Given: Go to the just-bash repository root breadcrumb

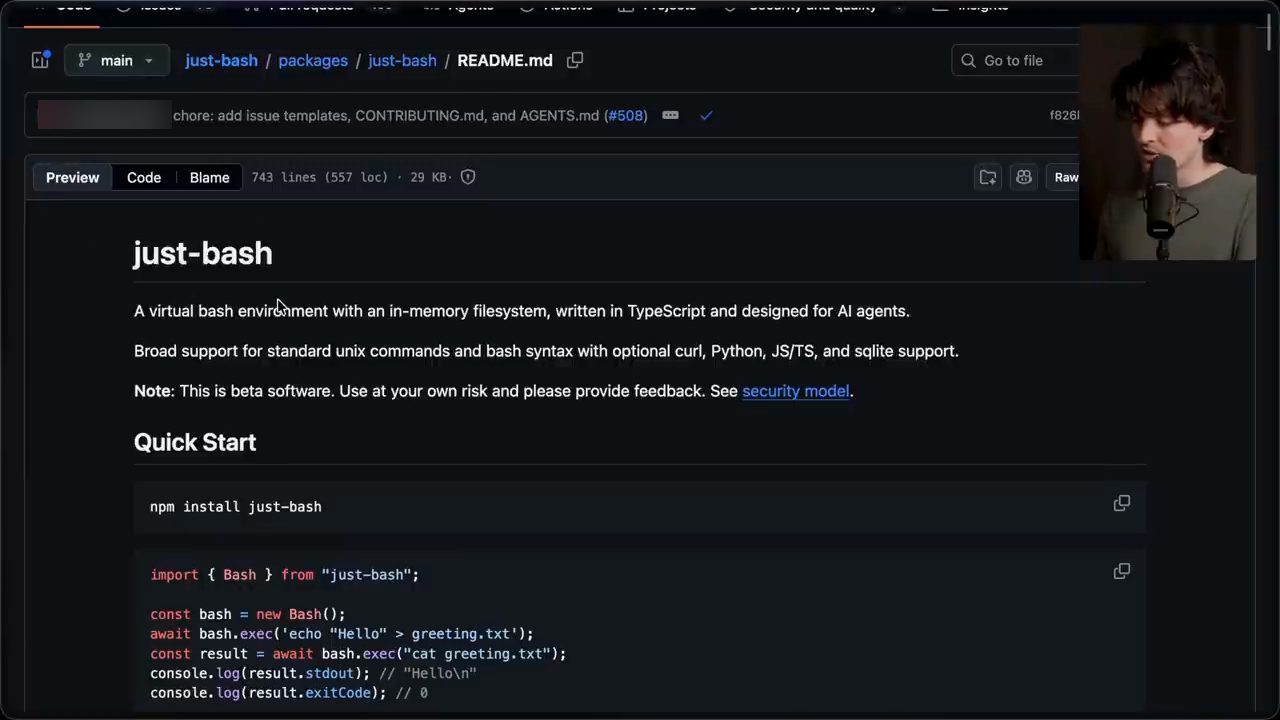Looking at the screenshot, I should coord(221,60).
